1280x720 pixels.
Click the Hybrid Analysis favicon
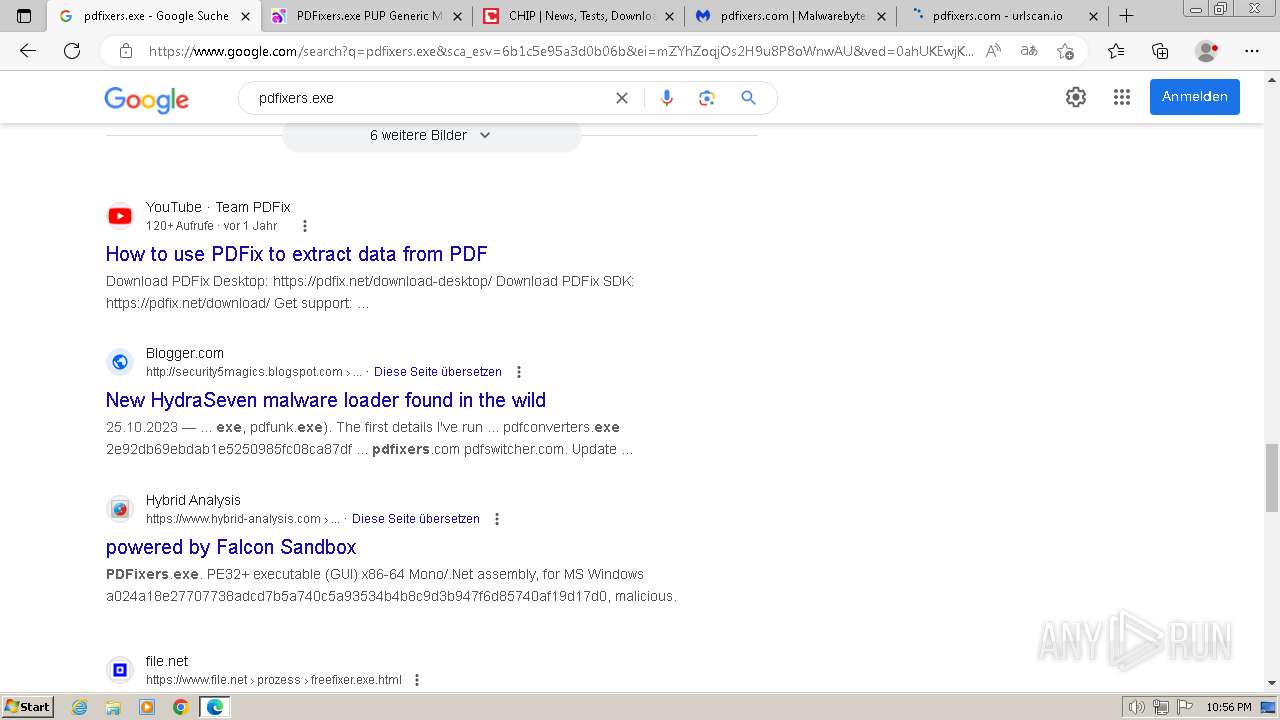(x=120, y=509)
